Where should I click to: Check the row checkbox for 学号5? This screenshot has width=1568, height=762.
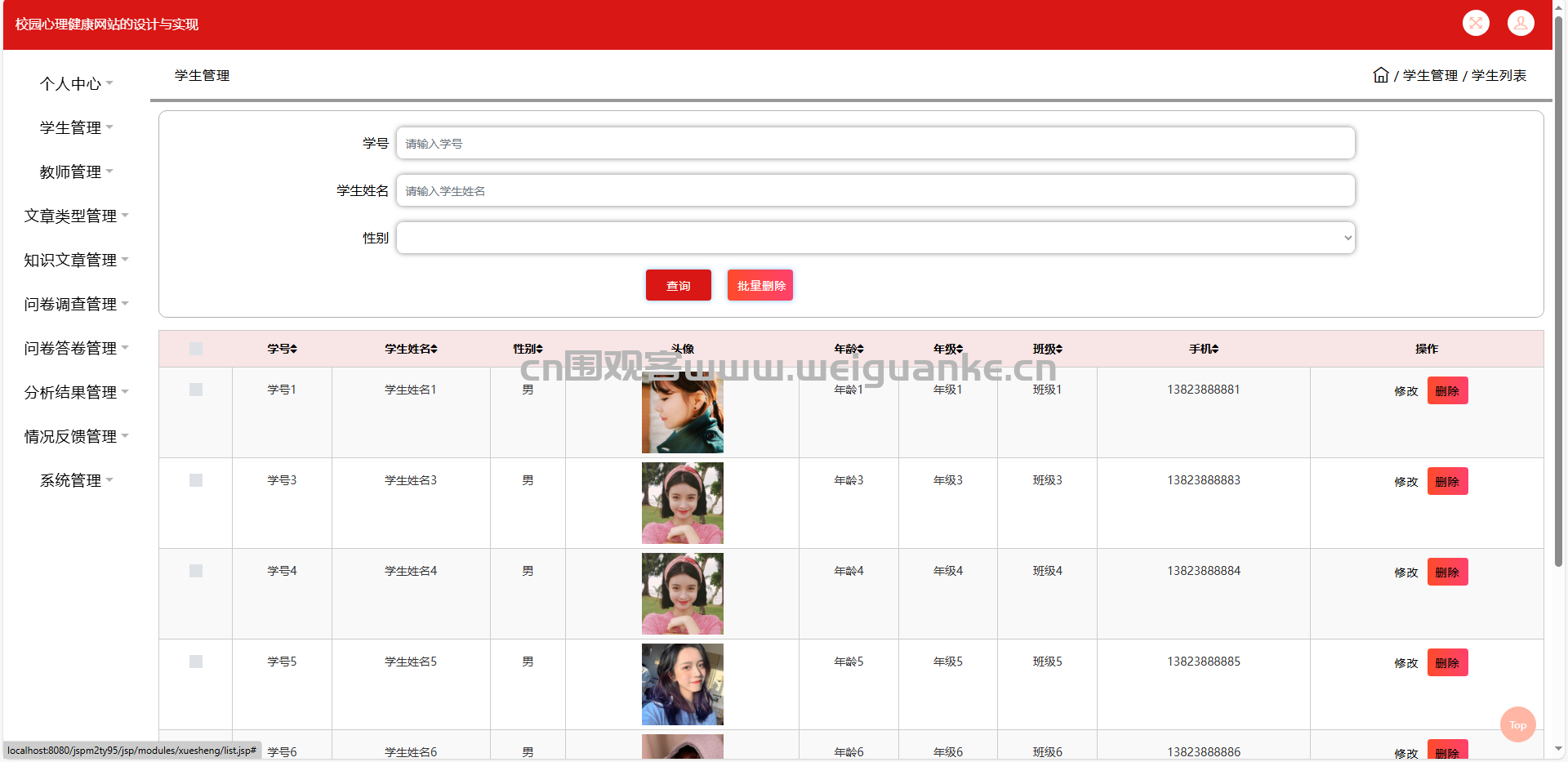[x=196, y=662]
